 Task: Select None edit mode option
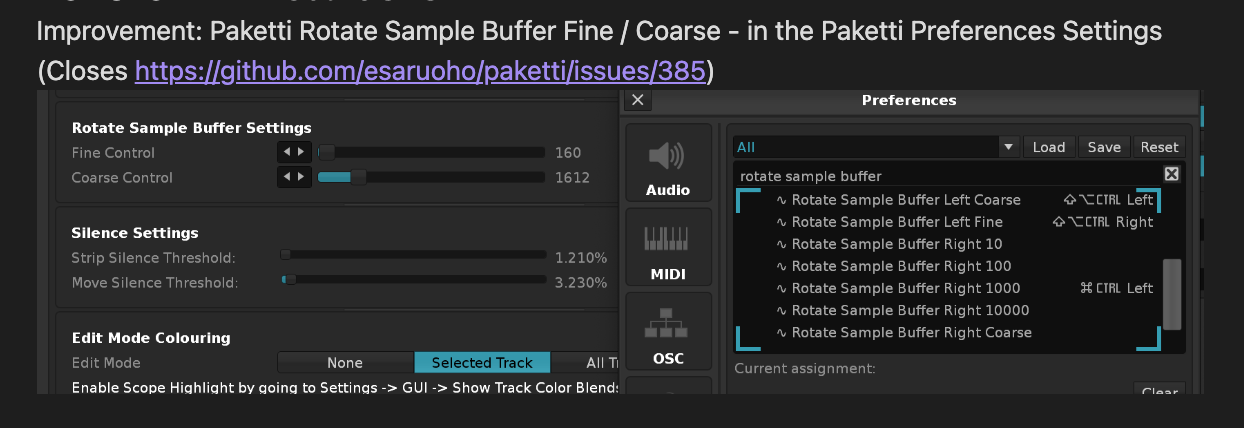click(x=345, y=363)
